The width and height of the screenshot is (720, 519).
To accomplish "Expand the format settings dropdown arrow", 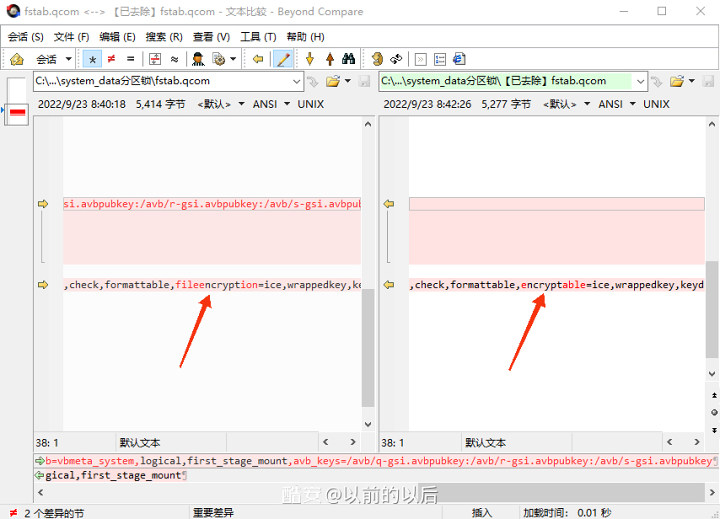I will click(233, 59).
